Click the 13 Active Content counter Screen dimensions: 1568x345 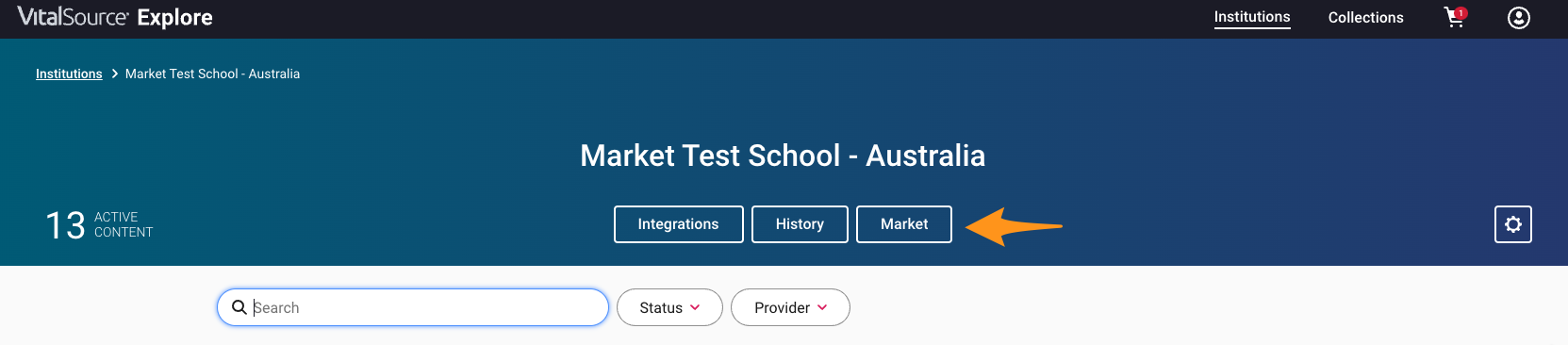[99, 225]
